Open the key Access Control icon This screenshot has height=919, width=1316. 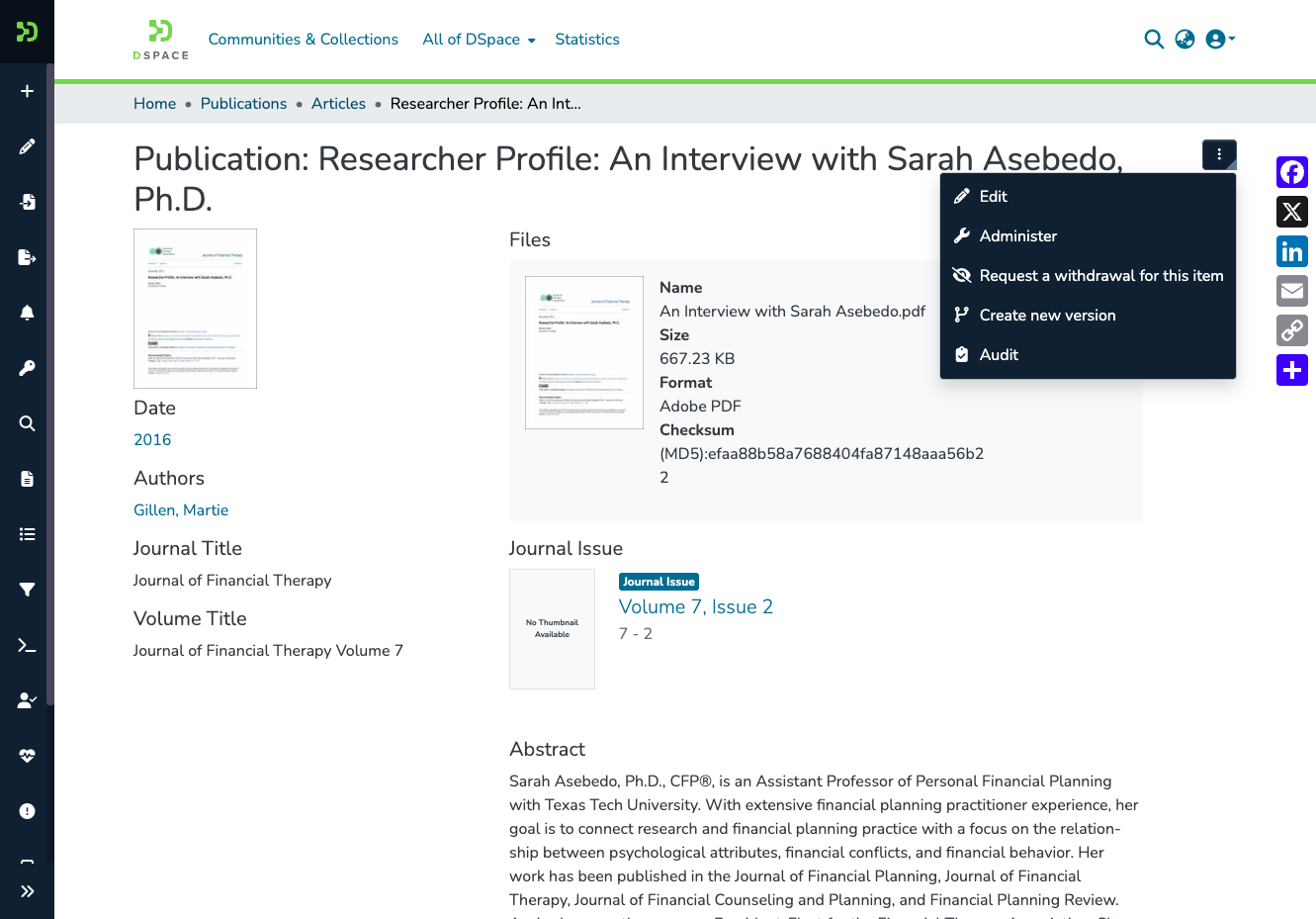click(x=27, y=368)
